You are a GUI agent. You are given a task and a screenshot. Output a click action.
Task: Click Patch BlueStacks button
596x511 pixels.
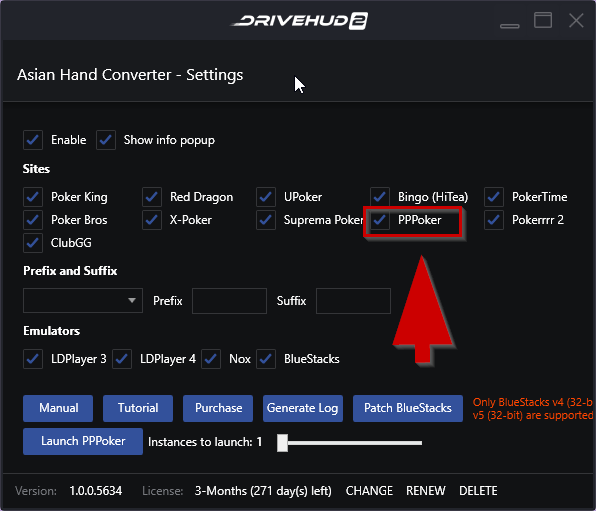pos(408,408)
